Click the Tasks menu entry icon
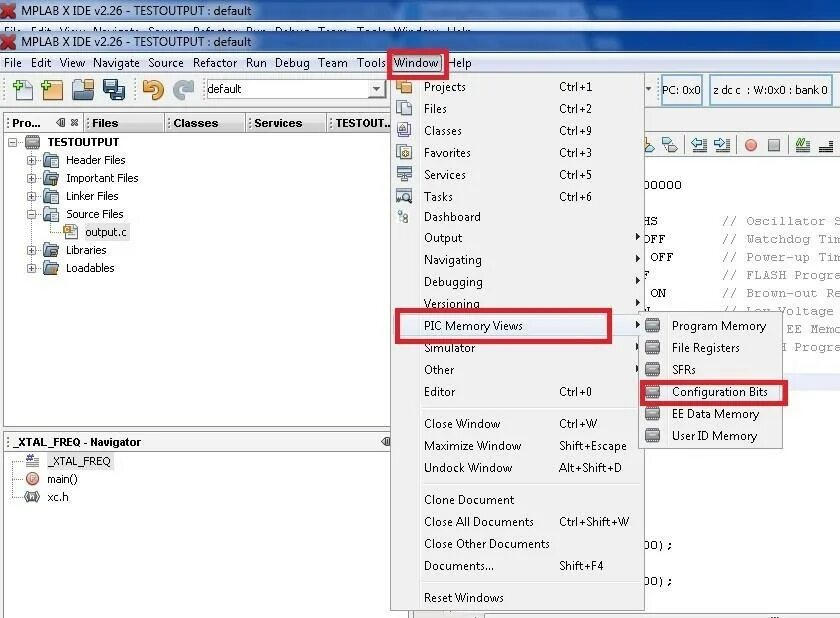840x618 pixels. (404, 196)
